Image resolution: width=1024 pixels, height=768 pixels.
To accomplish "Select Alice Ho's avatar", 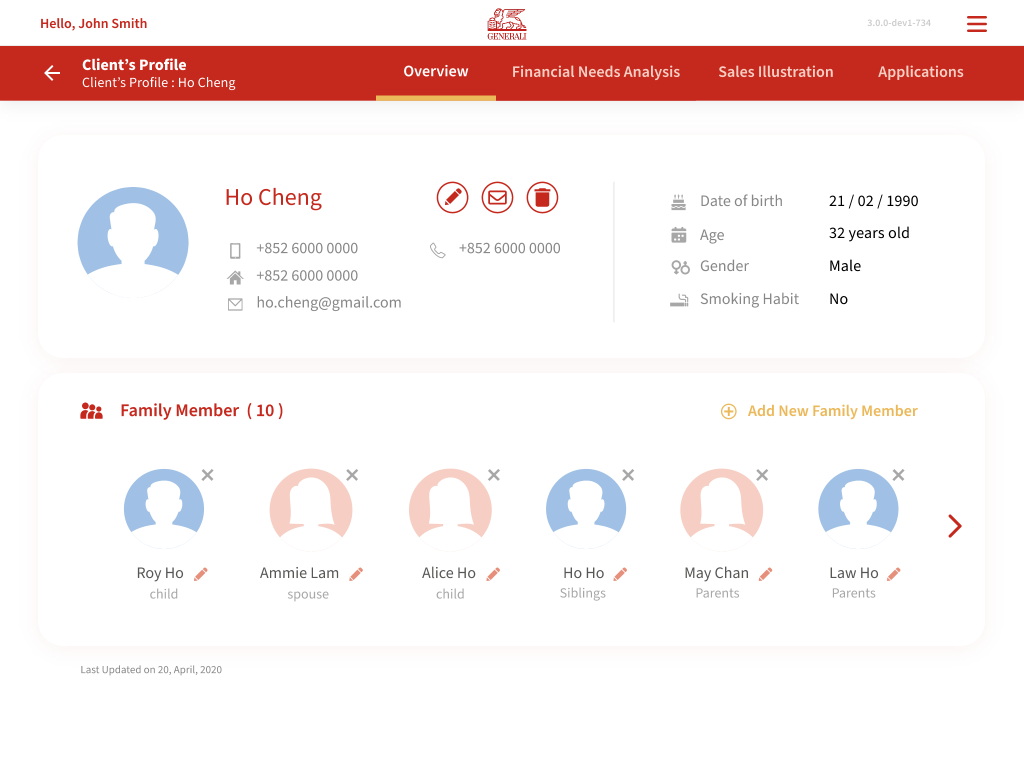I will pyautogui.click(x=451, y=508).
